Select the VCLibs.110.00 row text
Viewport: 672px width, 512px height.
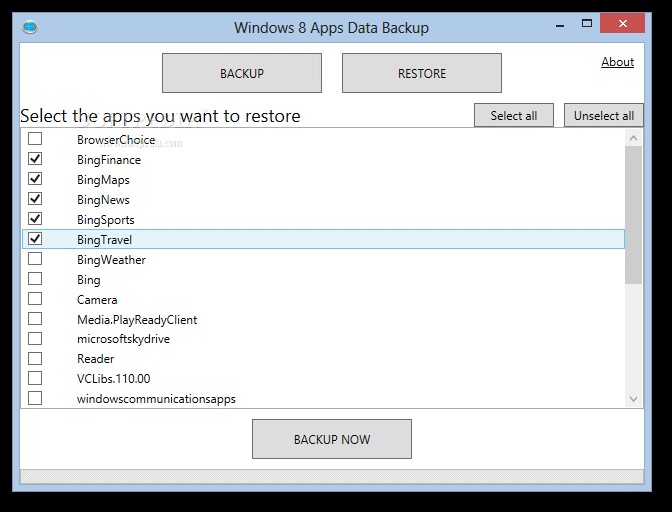coord(114,379)
